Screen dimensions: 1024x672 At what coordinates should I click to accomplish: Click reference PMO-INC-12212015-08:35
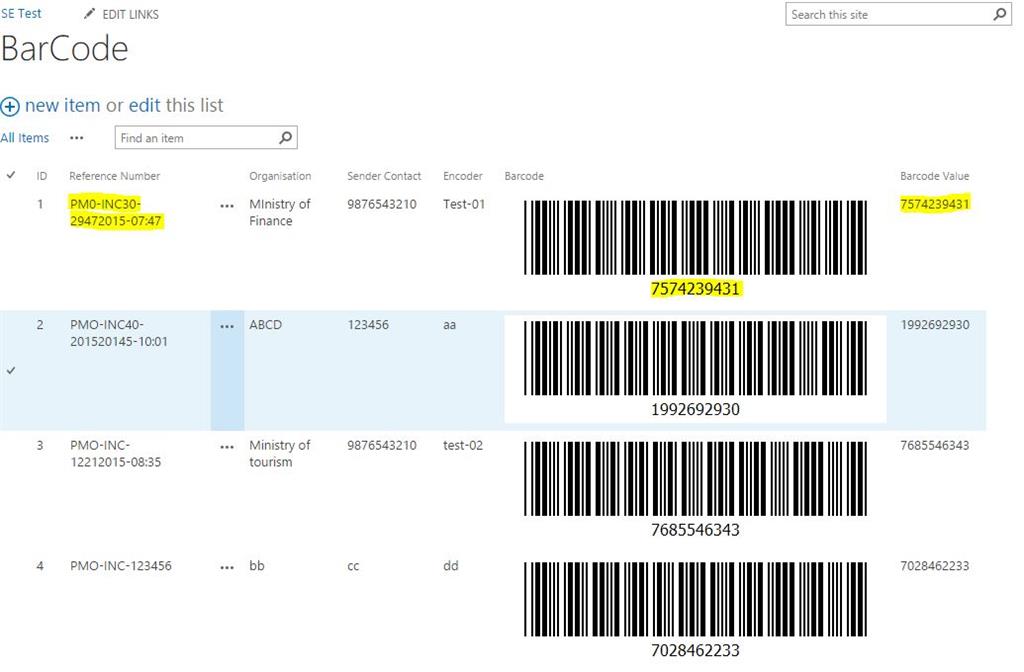(116, 453)
